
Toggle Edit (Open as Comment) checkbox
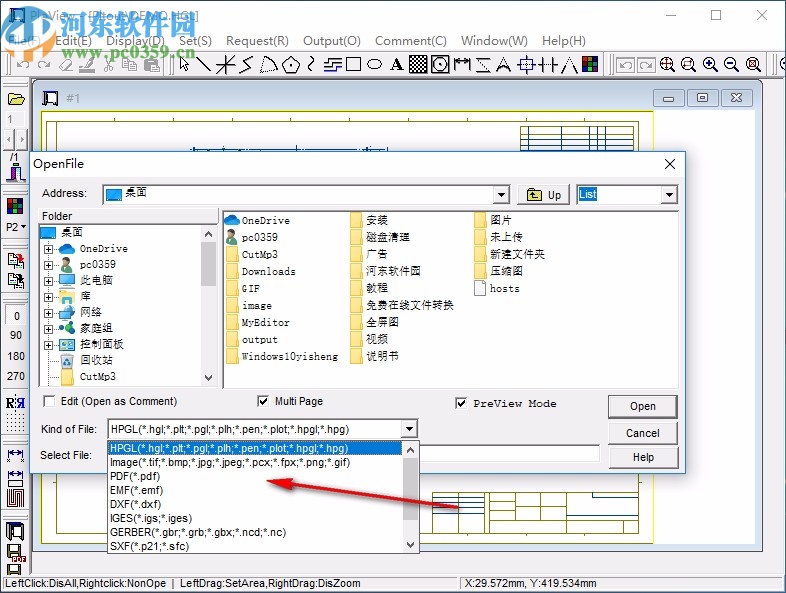click(49, 401)
